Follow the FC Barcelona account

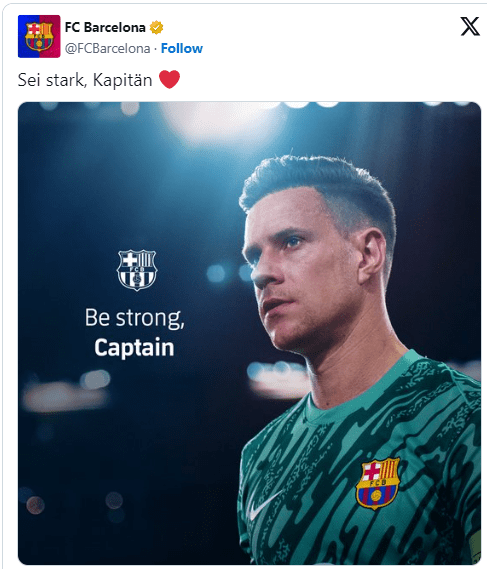pos(182,48)
